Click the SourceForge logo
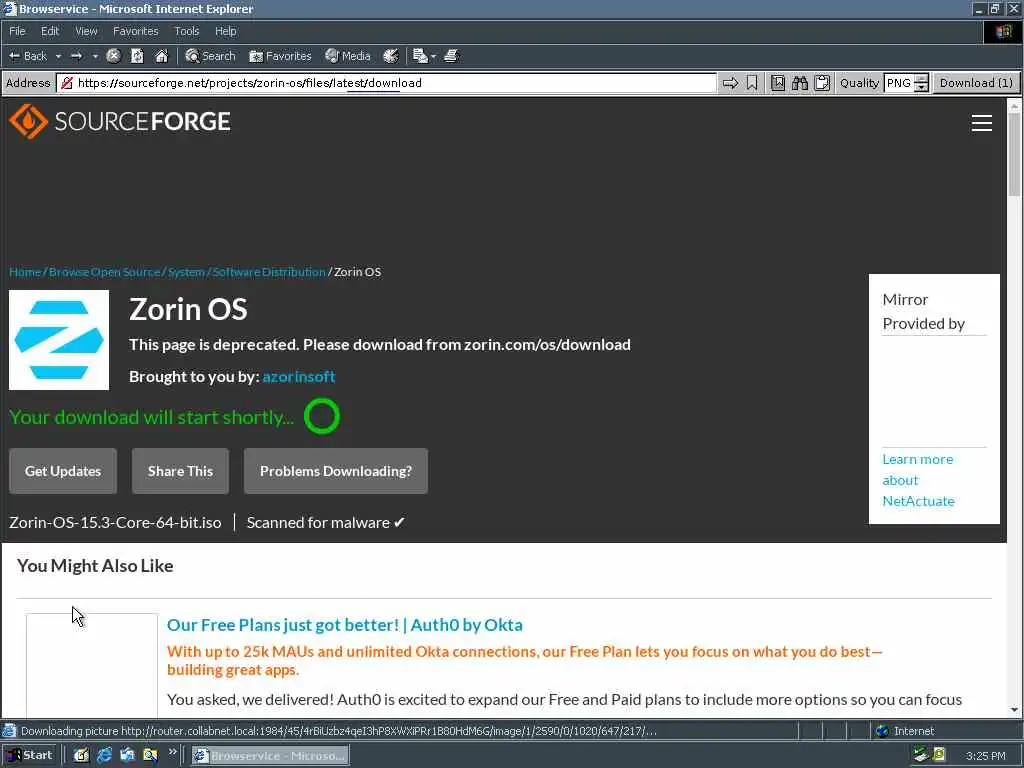The width and height of the screenshot is (1024, 768). coord(120,121)
